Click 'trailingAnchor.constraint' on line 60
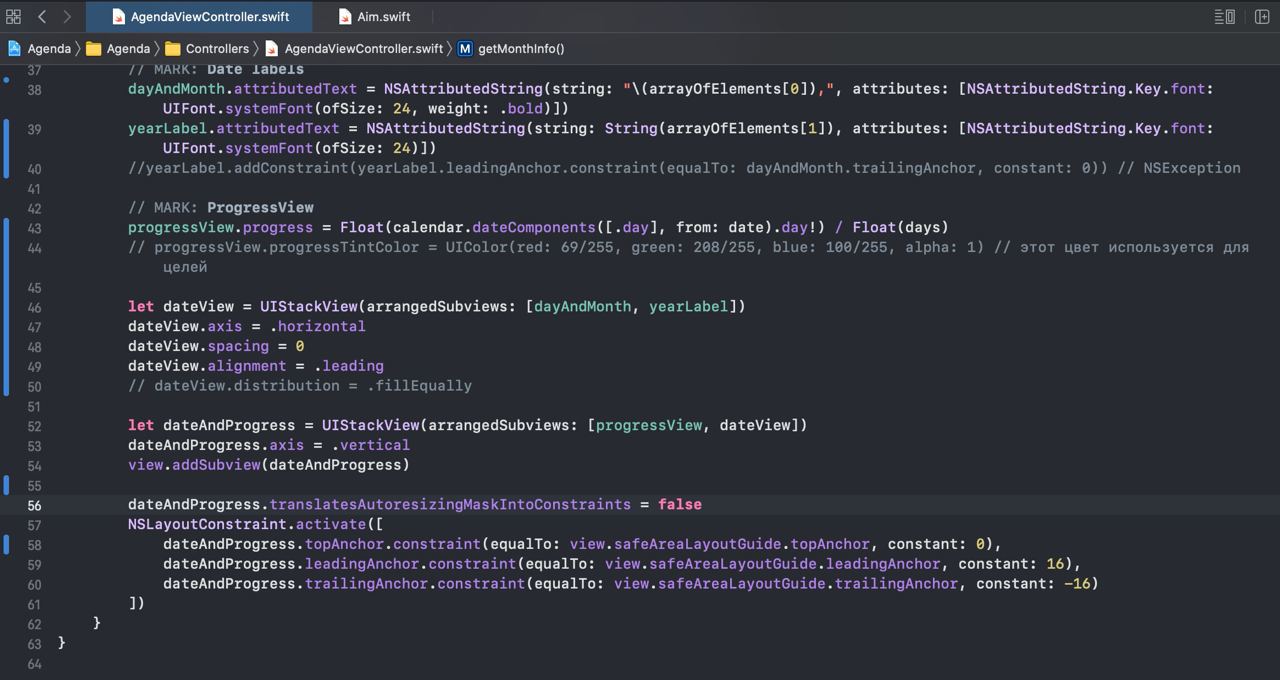This screenshot has width=1280, height=680. (x=415, y=583)
